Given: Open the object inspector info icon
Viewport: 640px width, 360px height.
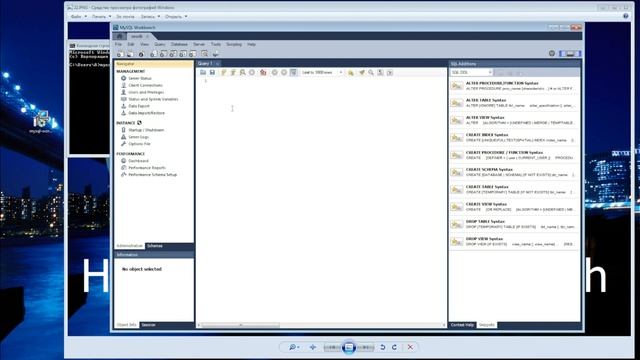Looking at the screenshot, I should 141,54.
